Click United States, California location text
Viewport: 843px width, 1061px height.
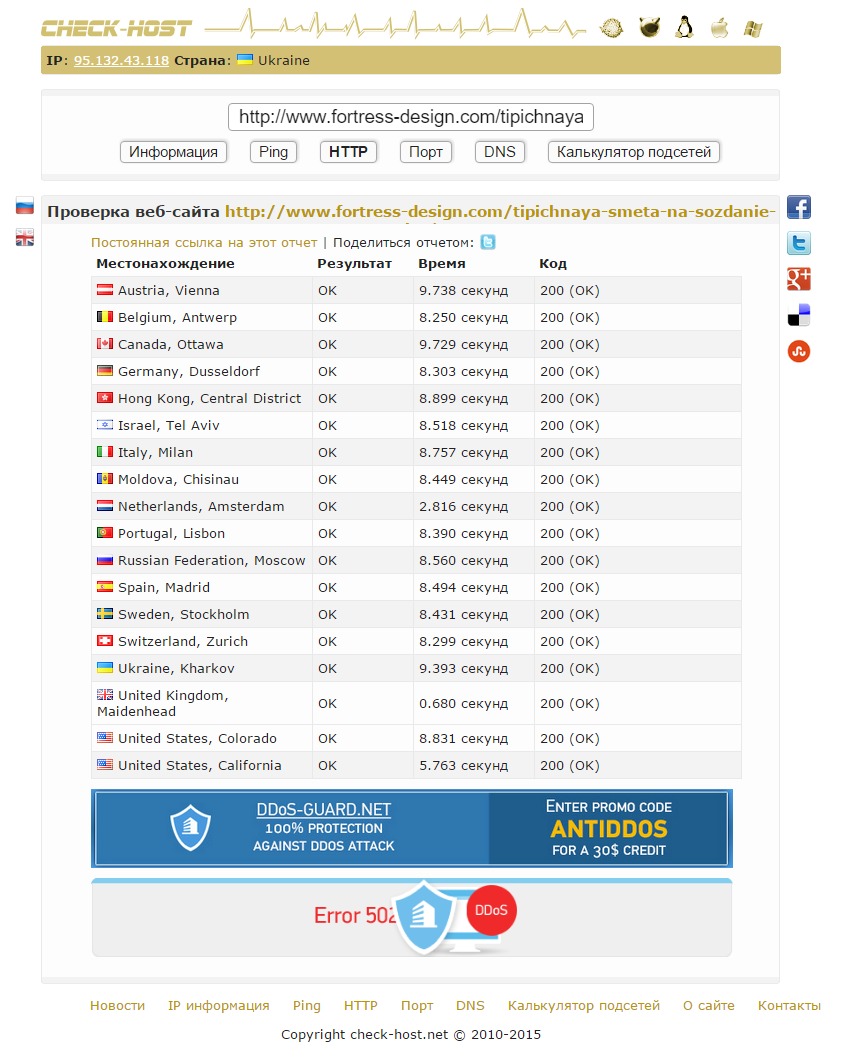point(200,765)
